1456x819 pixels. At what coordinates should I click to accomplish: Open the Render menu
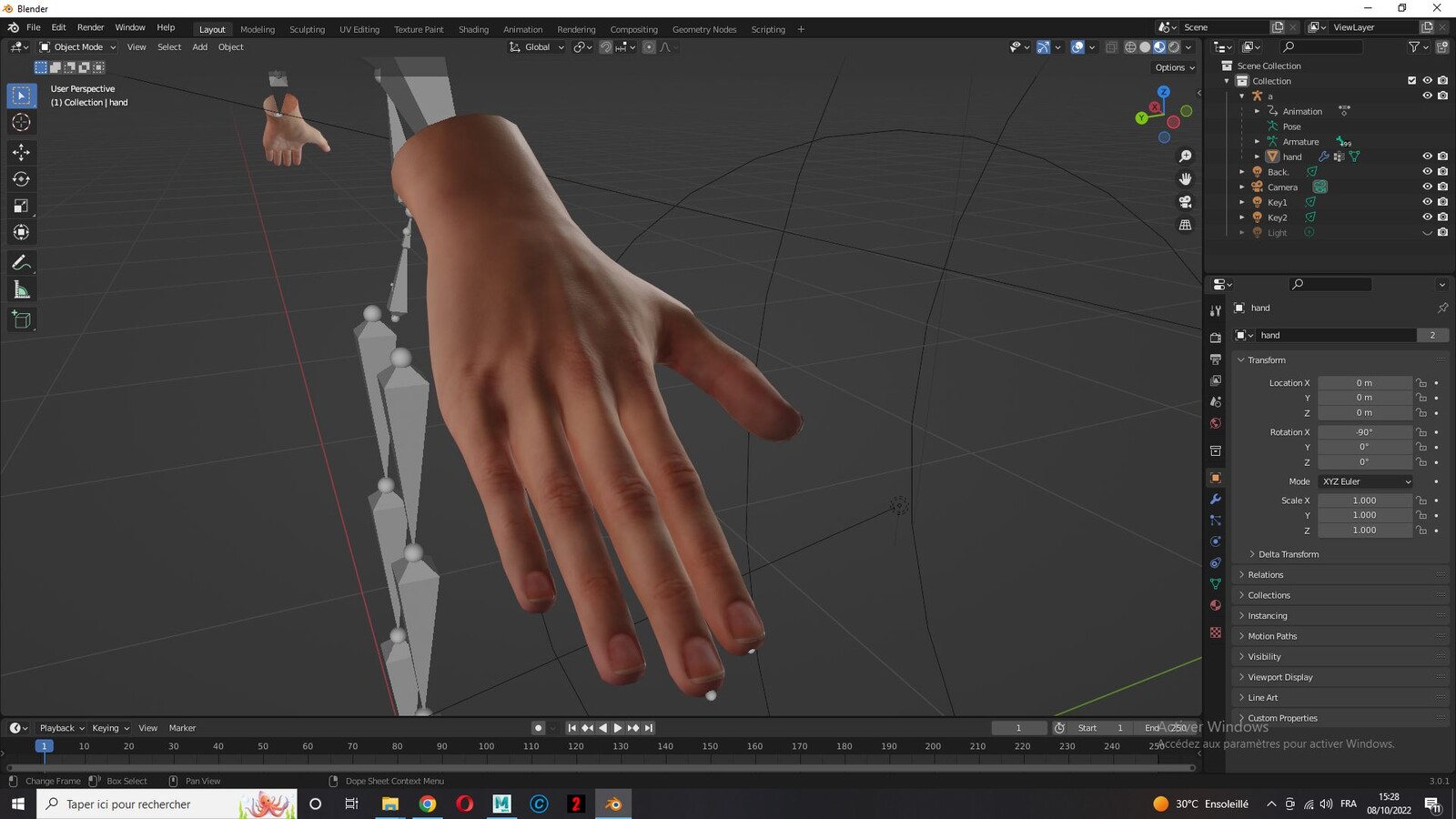pos(90,27)
